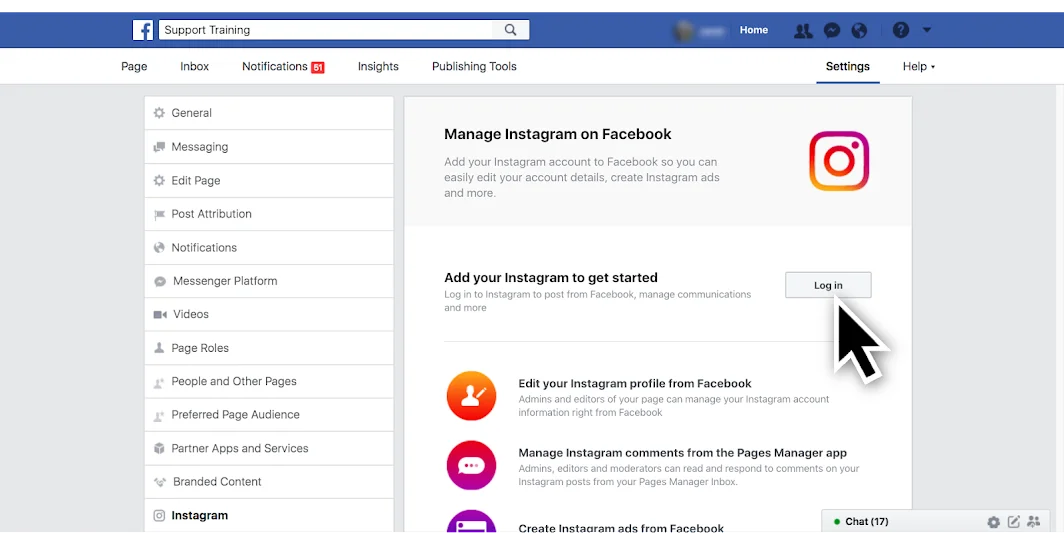Viewport: 1064px width, 545px height.
Task: Open the Messenger icon in top bar
Action: tap(832, 31)
